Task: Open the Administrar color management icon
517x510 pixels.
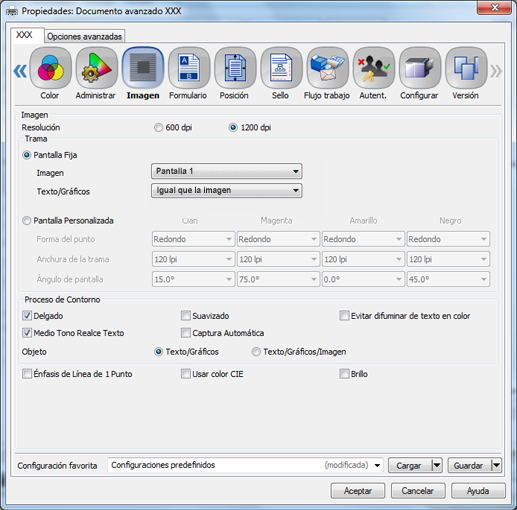Action: (x=97, y=68)
